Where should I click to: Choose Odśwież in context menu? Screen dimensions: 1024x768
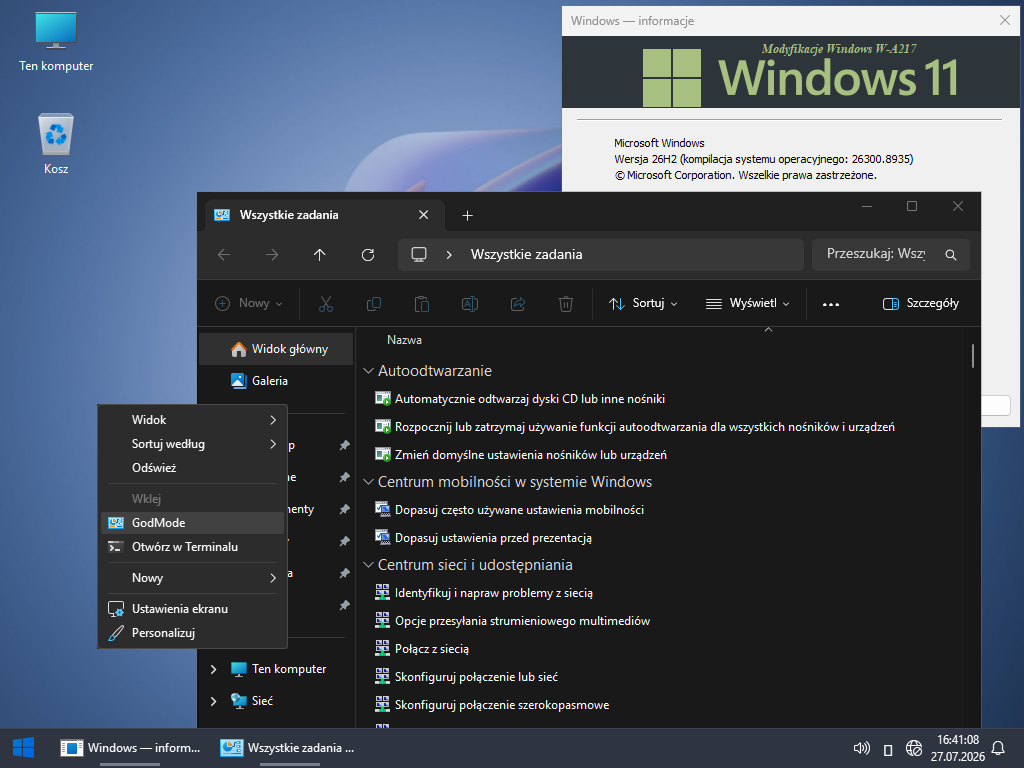pos(193,468)
